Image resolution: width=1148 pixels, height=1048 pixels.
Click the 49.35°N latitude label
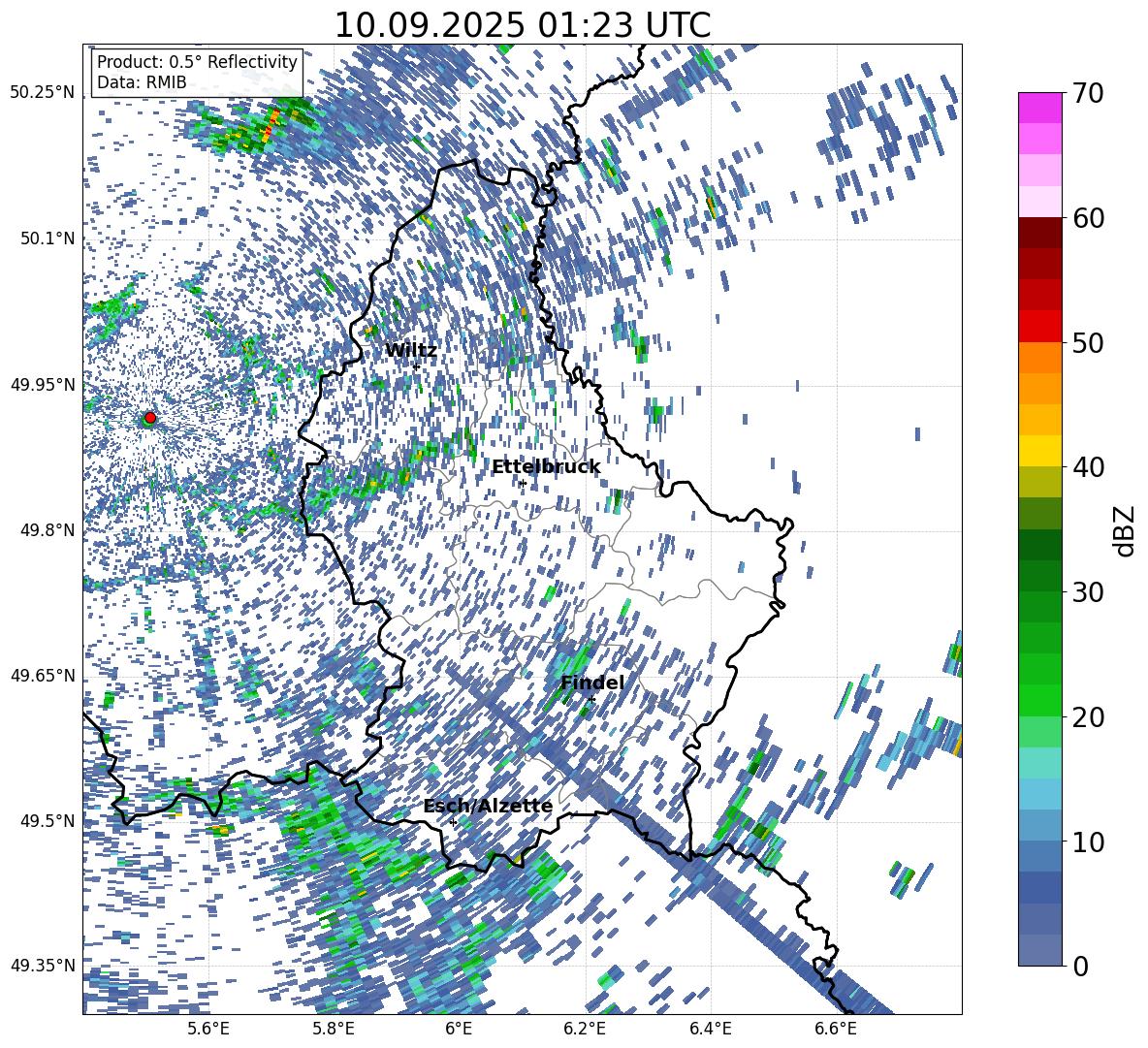43,966
